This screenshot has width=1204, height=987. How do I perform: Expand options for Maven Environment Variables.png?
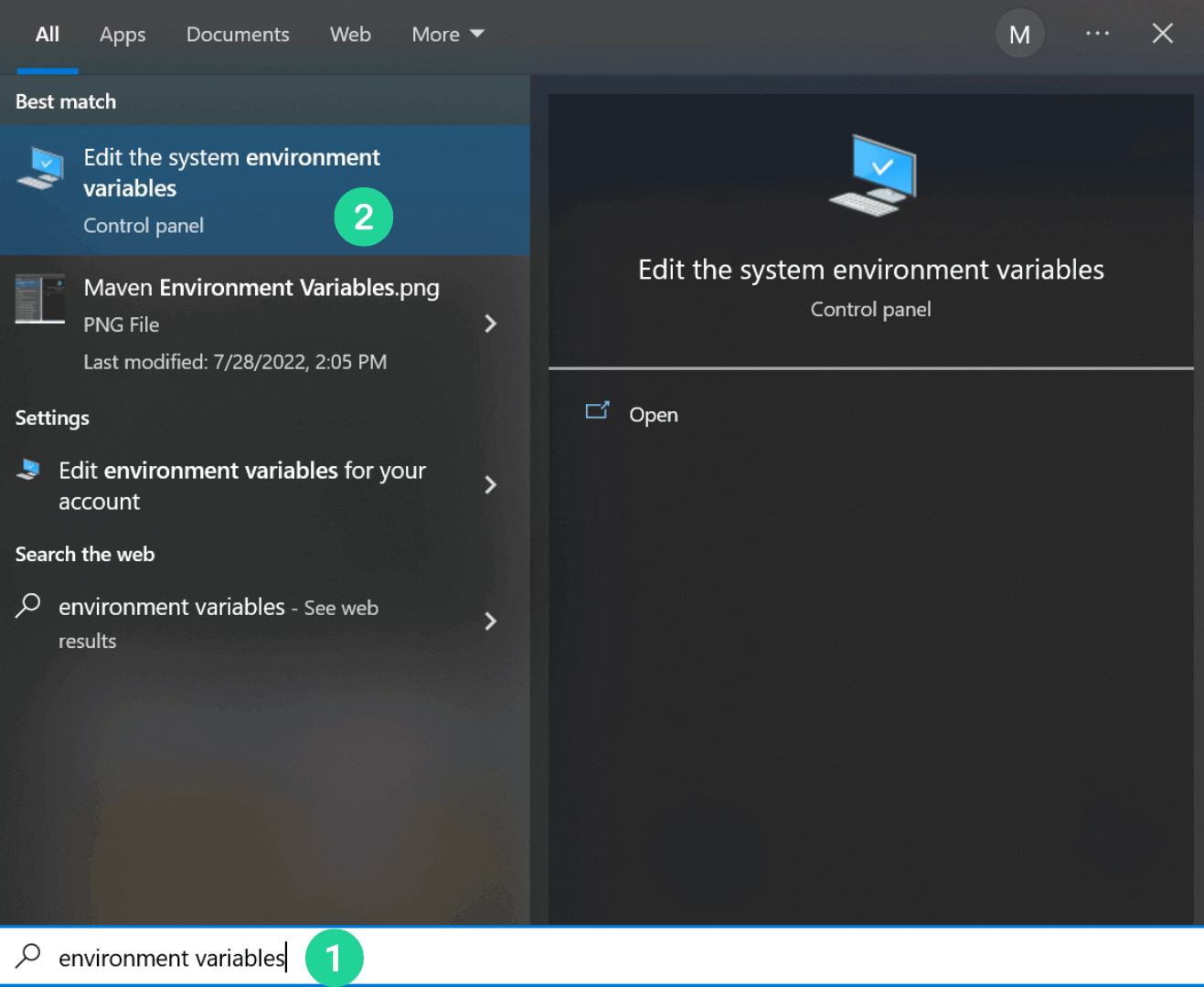pyautogui.click(x=491, y=324)
